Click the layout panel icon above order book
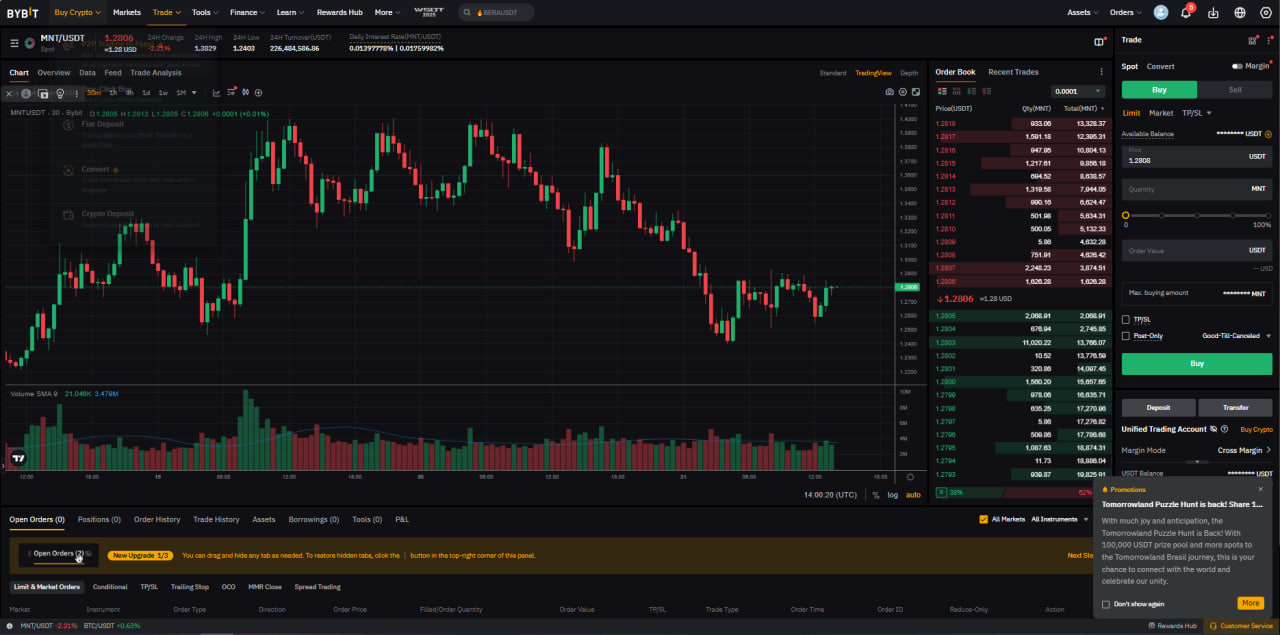Image resolution: width=1280 pixels, height=635 pixels. 1099,41
